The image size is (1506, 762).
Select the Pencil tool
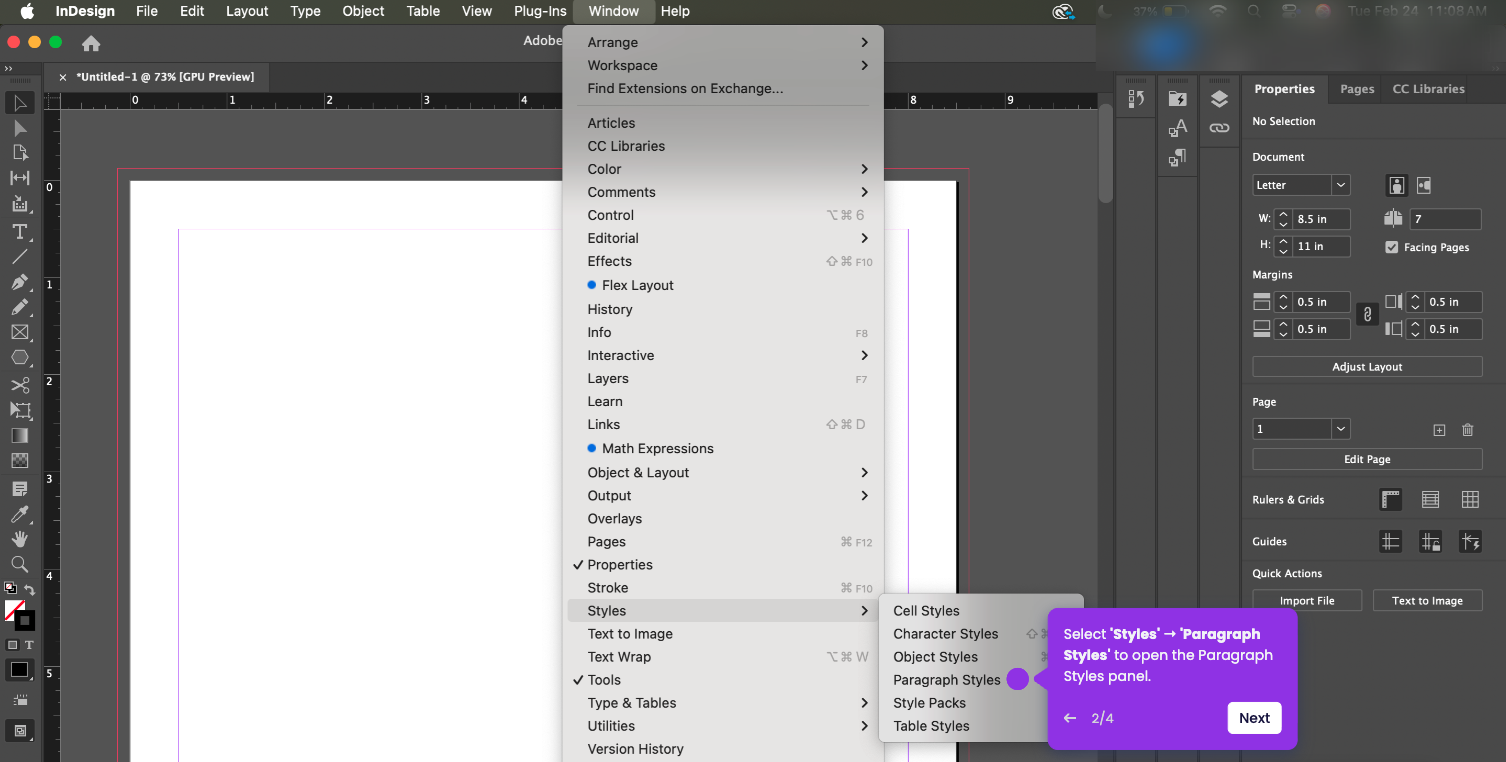(x=20, y=307)
